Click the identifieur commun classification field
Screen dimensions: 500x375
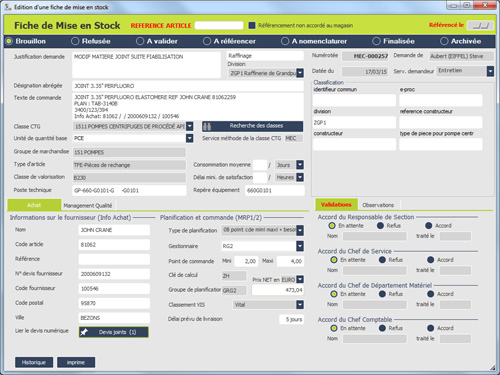(354, 100)
